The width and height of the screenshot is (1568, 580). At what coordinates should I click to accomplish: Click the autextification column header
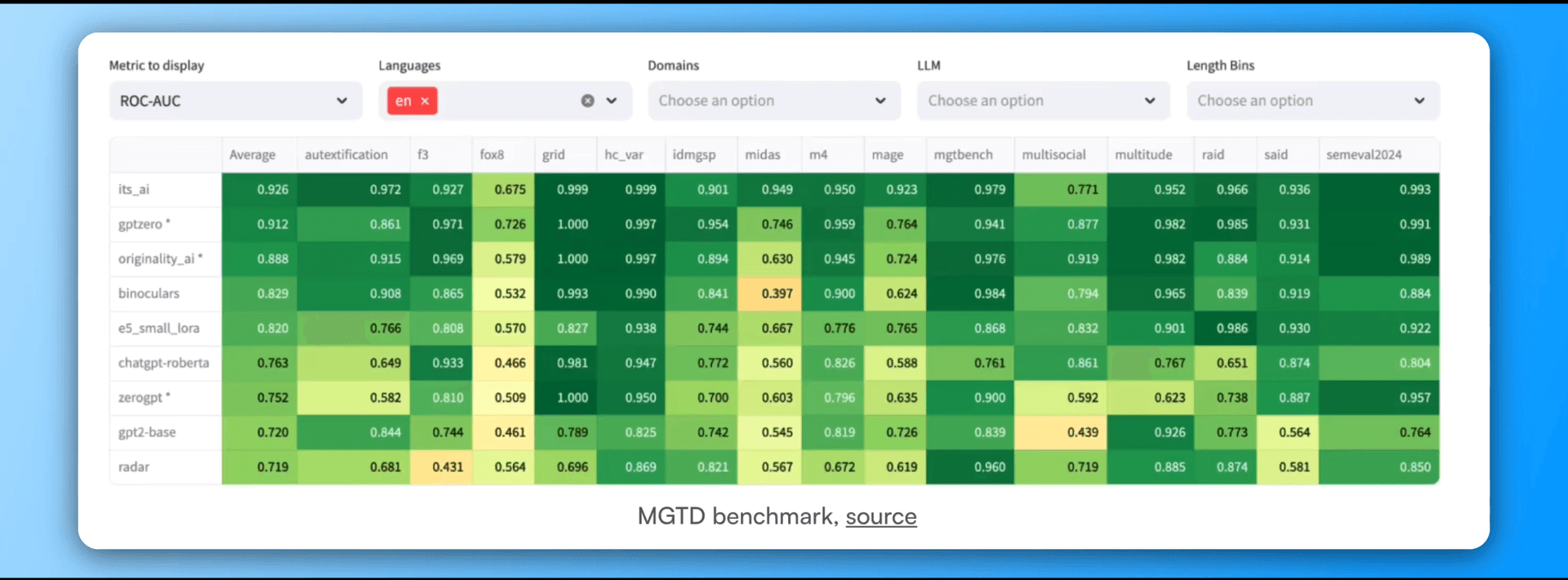point(353,154)
